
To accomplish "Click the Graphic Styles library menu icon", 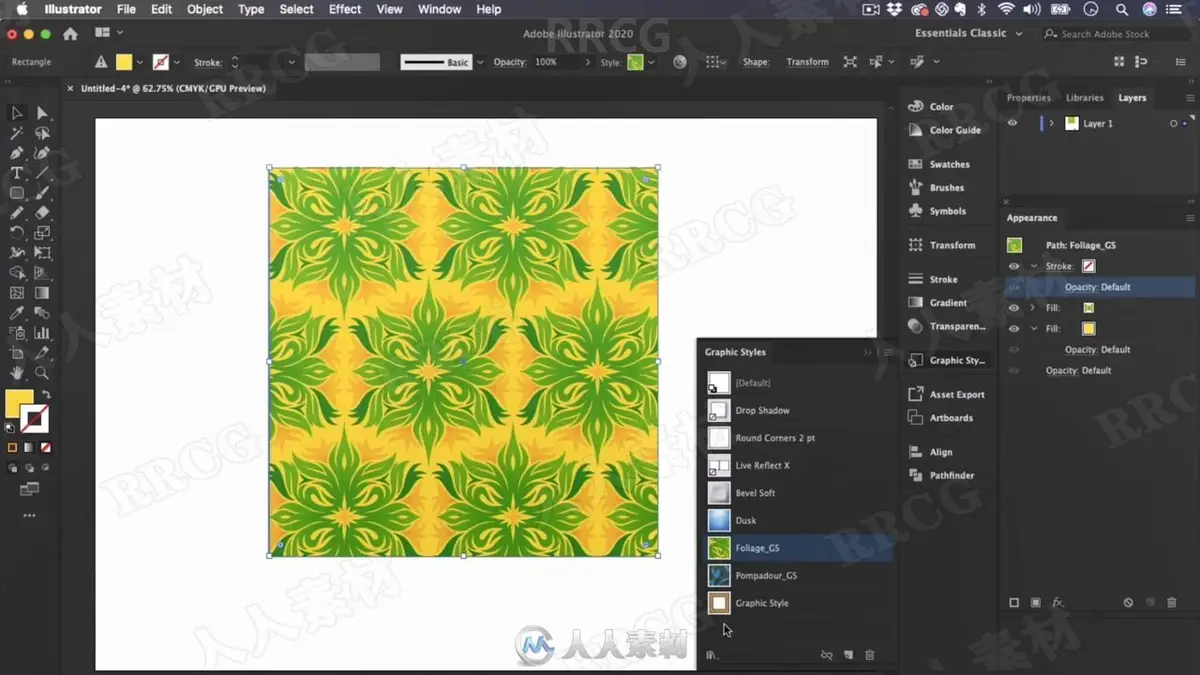I will pyautogui.click(x=712, y=655).
